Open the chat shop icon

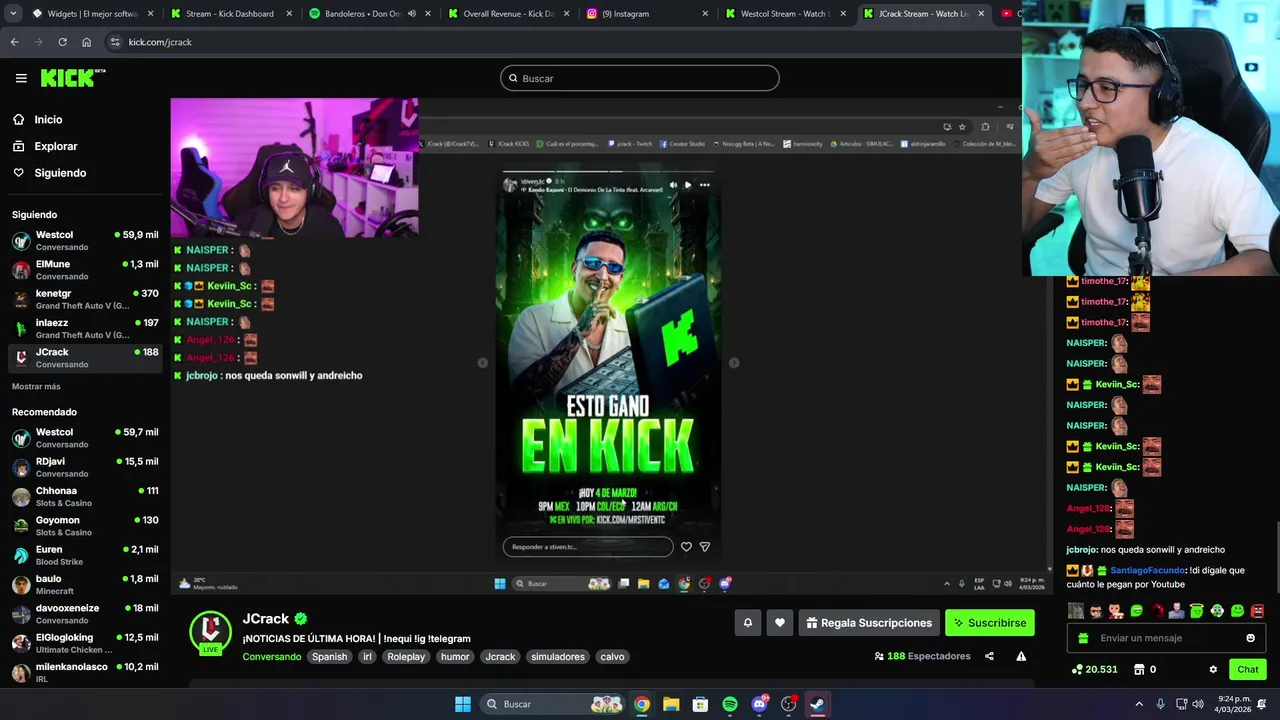(x=1138, y=669)
